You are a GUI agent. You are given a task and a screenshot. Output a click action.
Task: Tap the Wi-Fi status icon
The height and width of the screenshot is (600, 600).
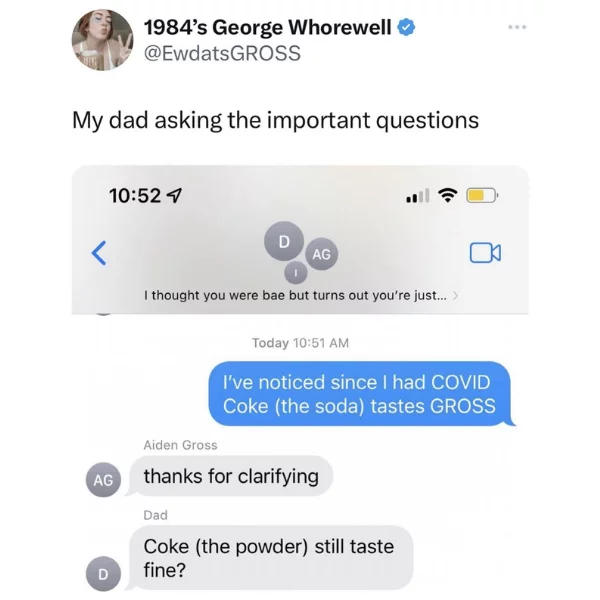point(448,195)
